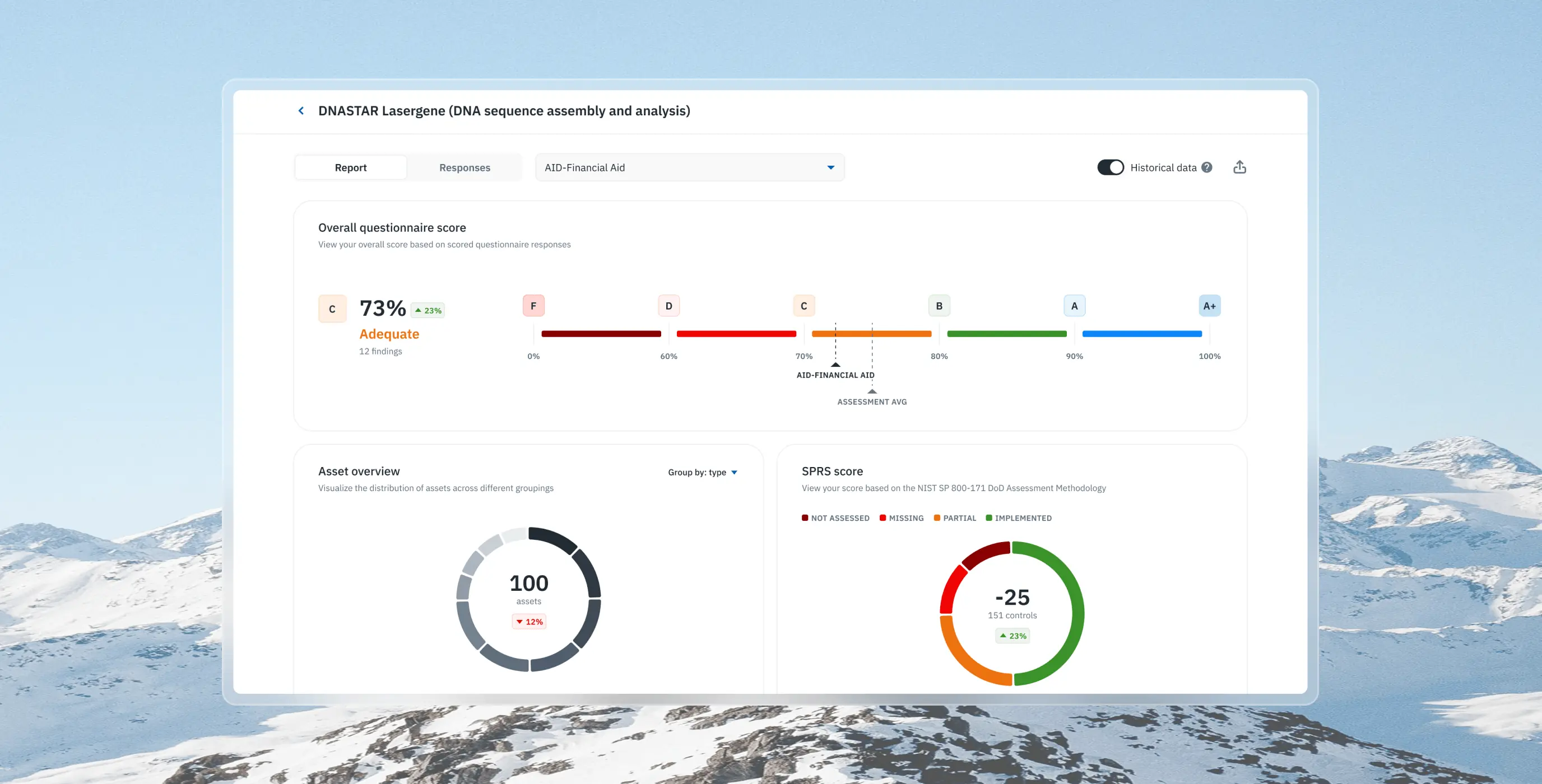
Task: Click the back arrow next to DNASTAR Lasergene
Action: pos(301,111)
